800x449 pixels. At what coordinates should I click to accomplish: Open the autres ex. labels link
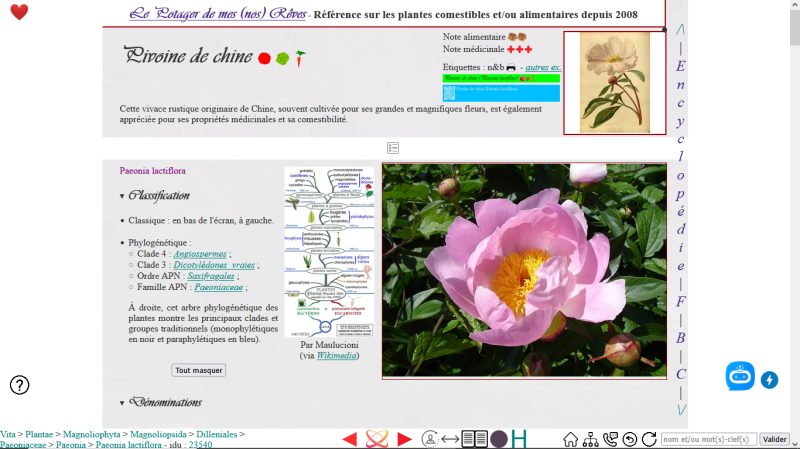[x=543, y=67]
